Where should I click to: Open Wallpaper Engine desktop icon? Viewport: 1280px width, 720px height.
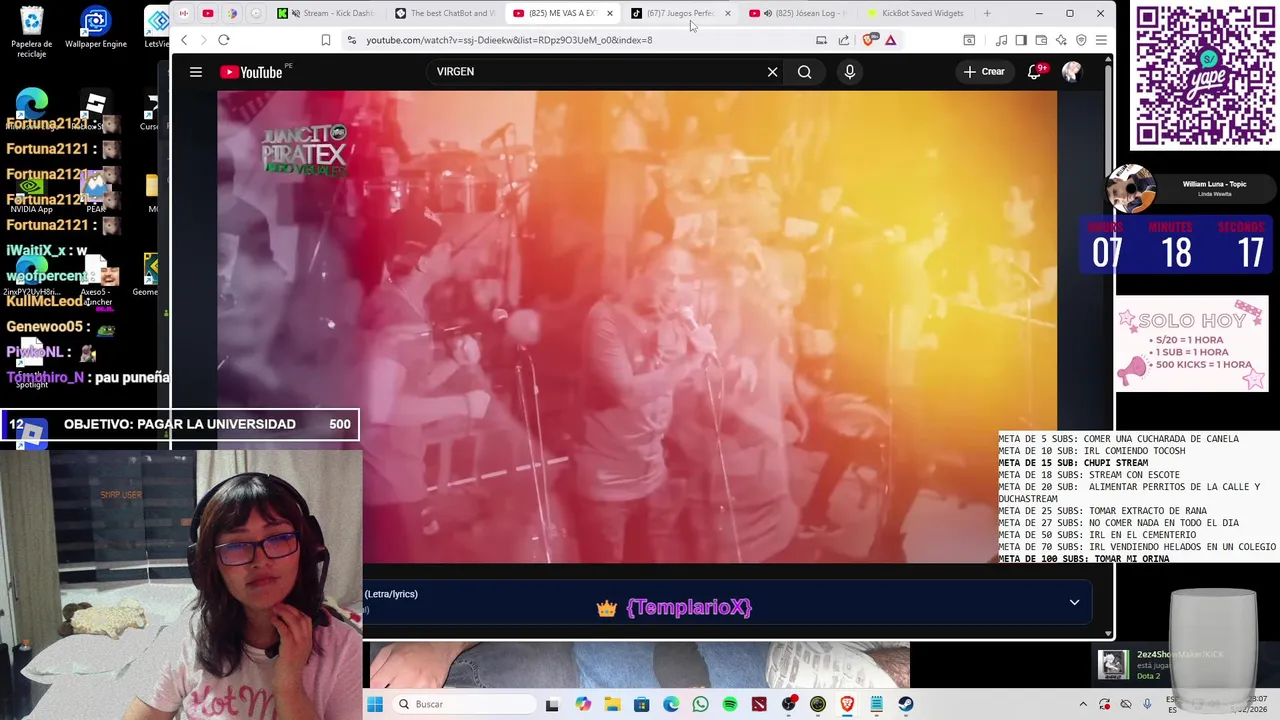click(x=96, y=28)
